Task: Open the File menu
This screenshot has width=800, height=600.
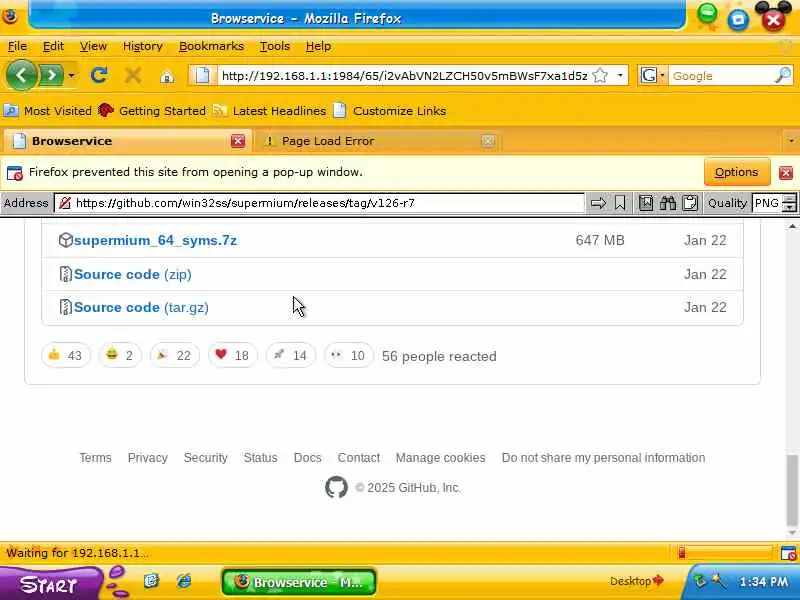Action: point(17,46)
